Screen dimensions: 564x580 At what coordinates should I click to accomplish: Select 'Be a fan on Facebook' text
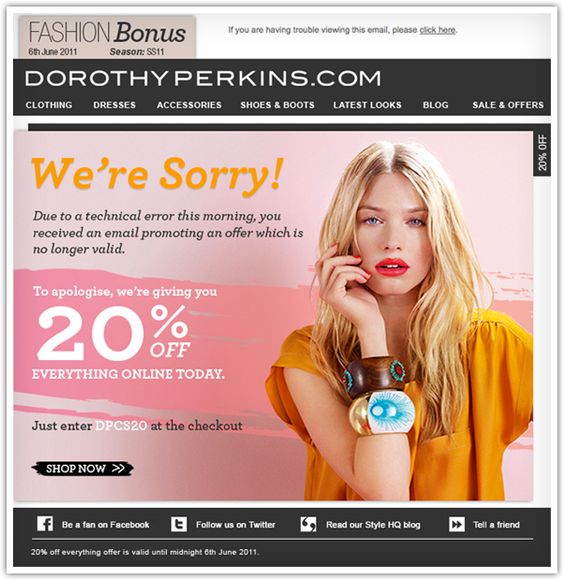tap(105, 525)
